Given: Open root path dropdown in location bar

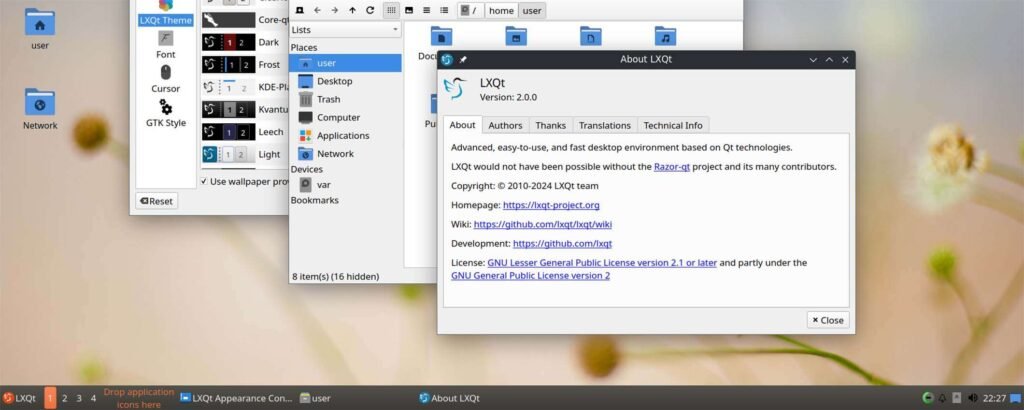Looking at the screenshot, I should (468, 10).
